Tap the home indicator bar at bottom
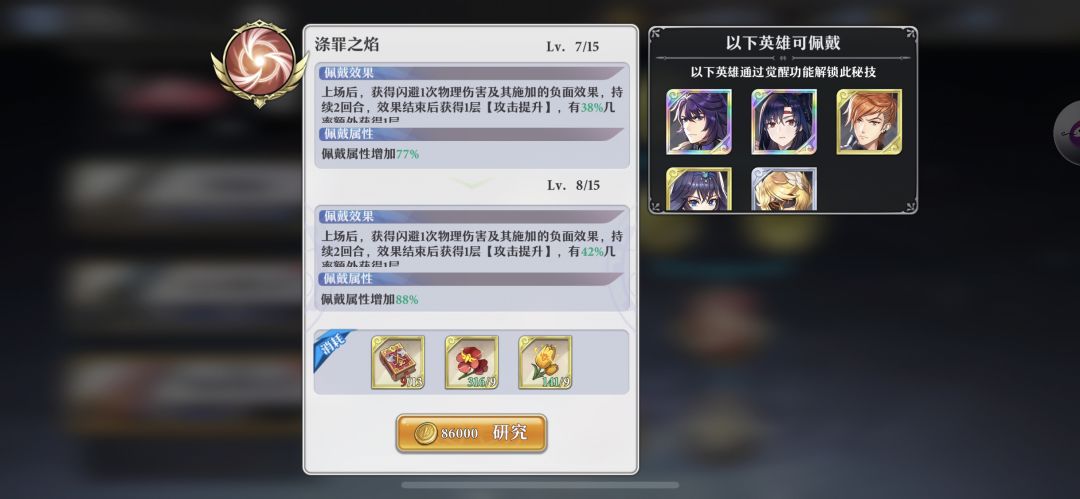Screen dimensions: 1080x499 pos(540,485)
